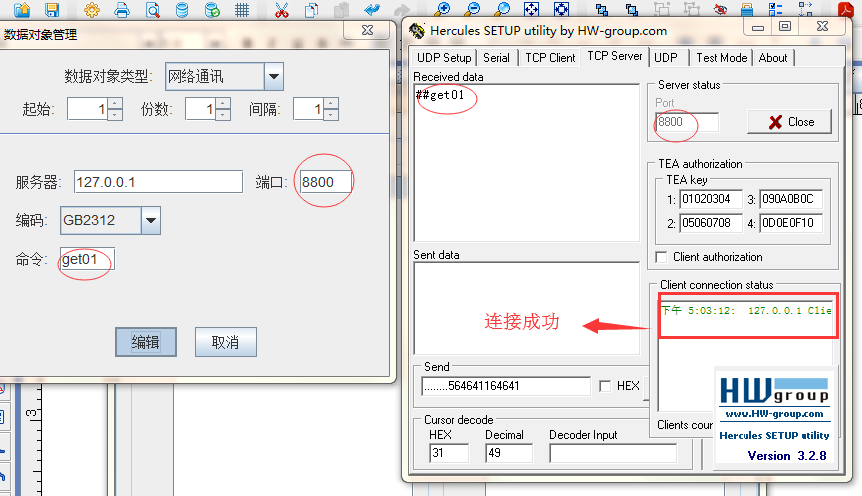
Task: Increase the 起始 spinner value
Action: click(x=115, y=104)
